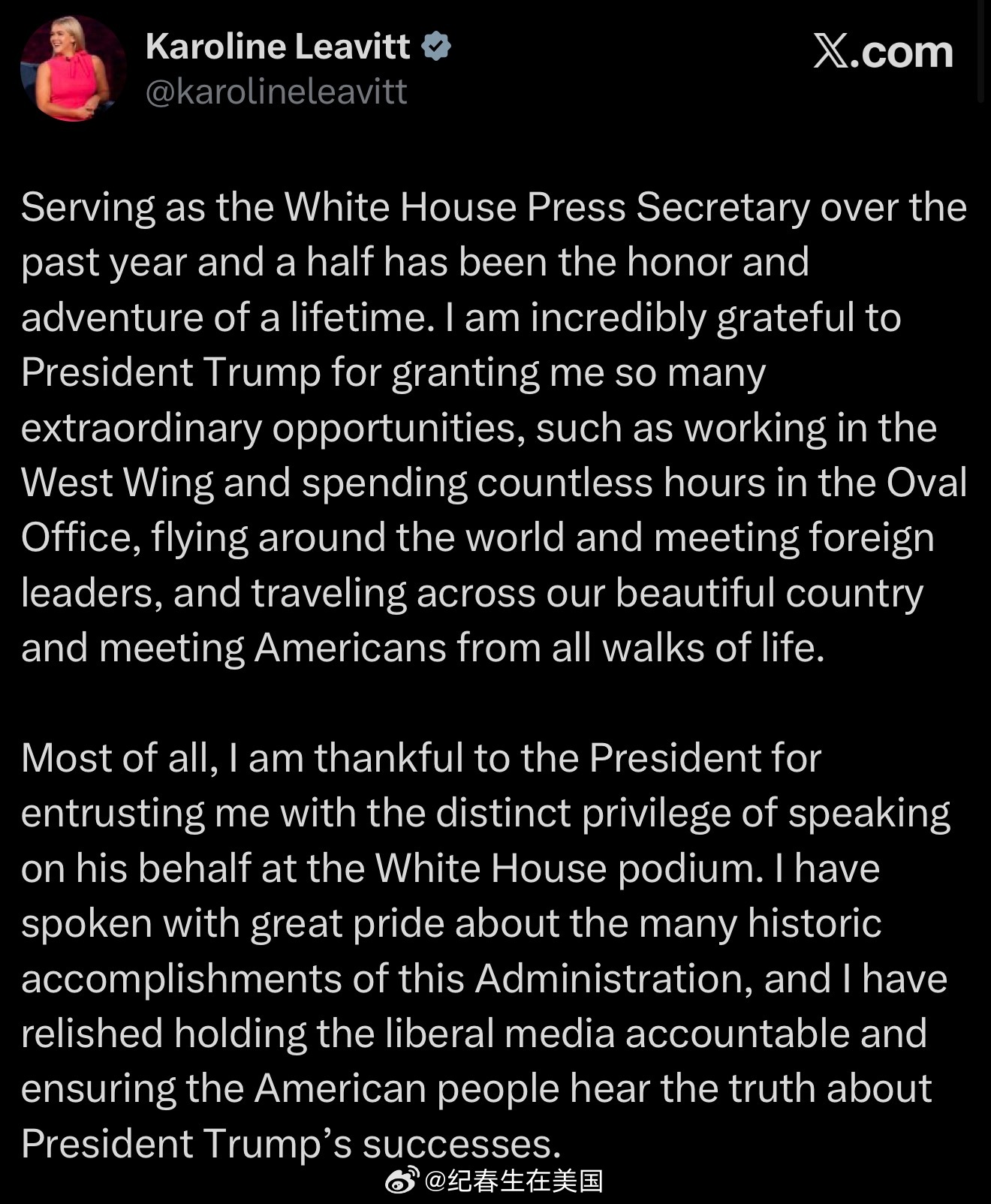Click the X logo in X.com
The height and width of the screenshot is (1204, 991).
pyautogui.click(x=831, y=52)
